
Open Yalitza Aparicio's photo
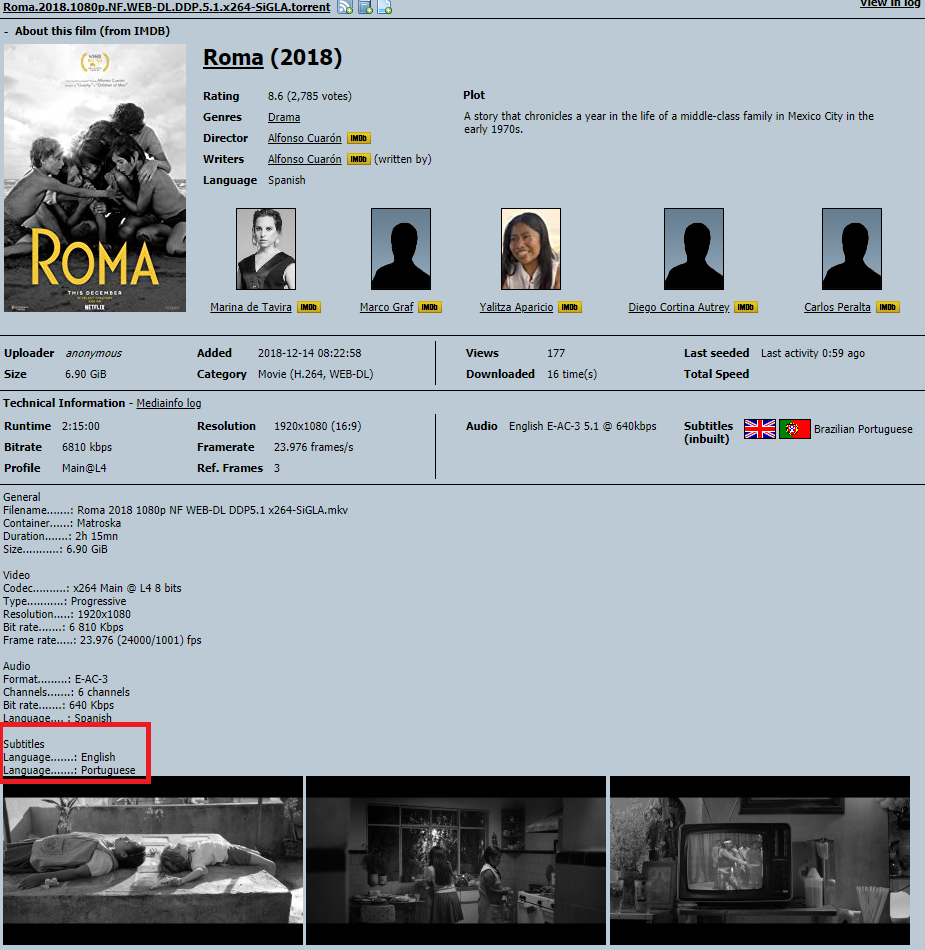tap(531, 249)
